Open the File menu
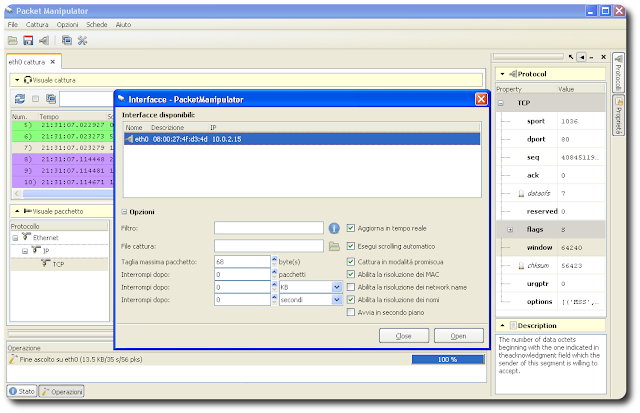The height and width of the screenshot is (413, 640). click(x=13, y=24)
